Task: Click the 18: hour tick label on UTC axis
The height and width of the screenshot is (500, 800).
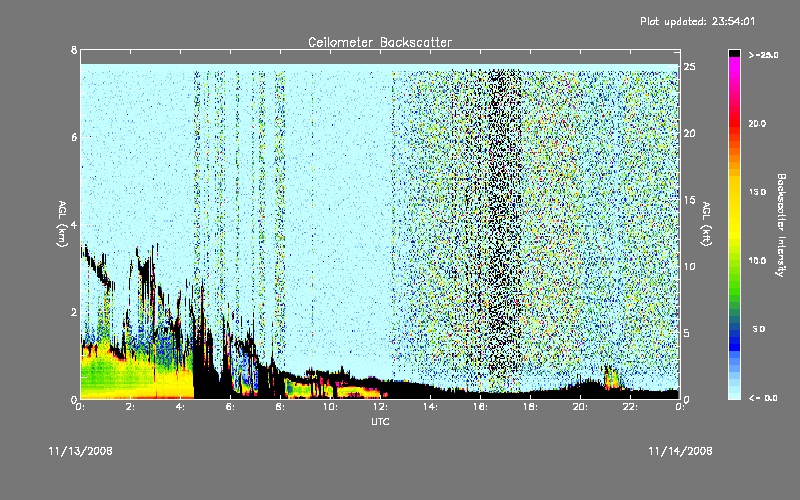Action: pos(530,407)
